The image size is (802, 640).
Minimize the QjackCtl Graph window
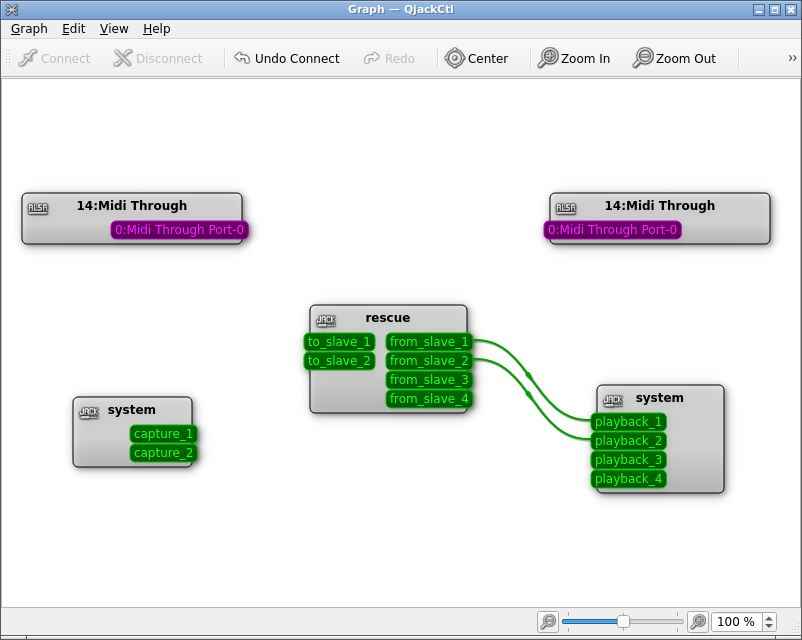[x=759, y=10]
